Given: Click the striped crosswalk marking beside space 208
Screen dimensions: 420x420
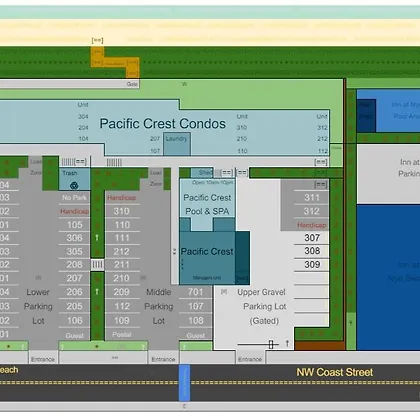Looking at the screenshot, I should pos(97,265).
